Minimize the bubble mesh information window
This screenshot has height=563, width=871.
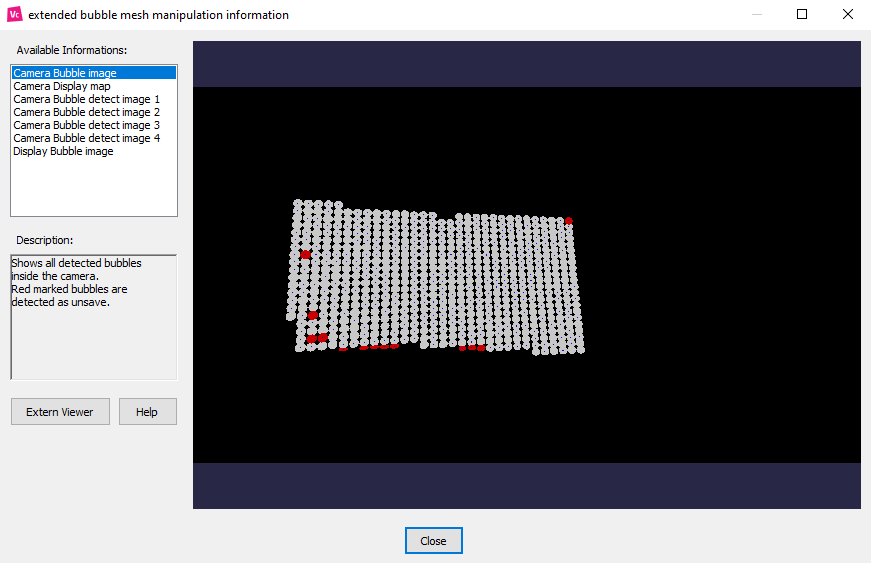756,14
